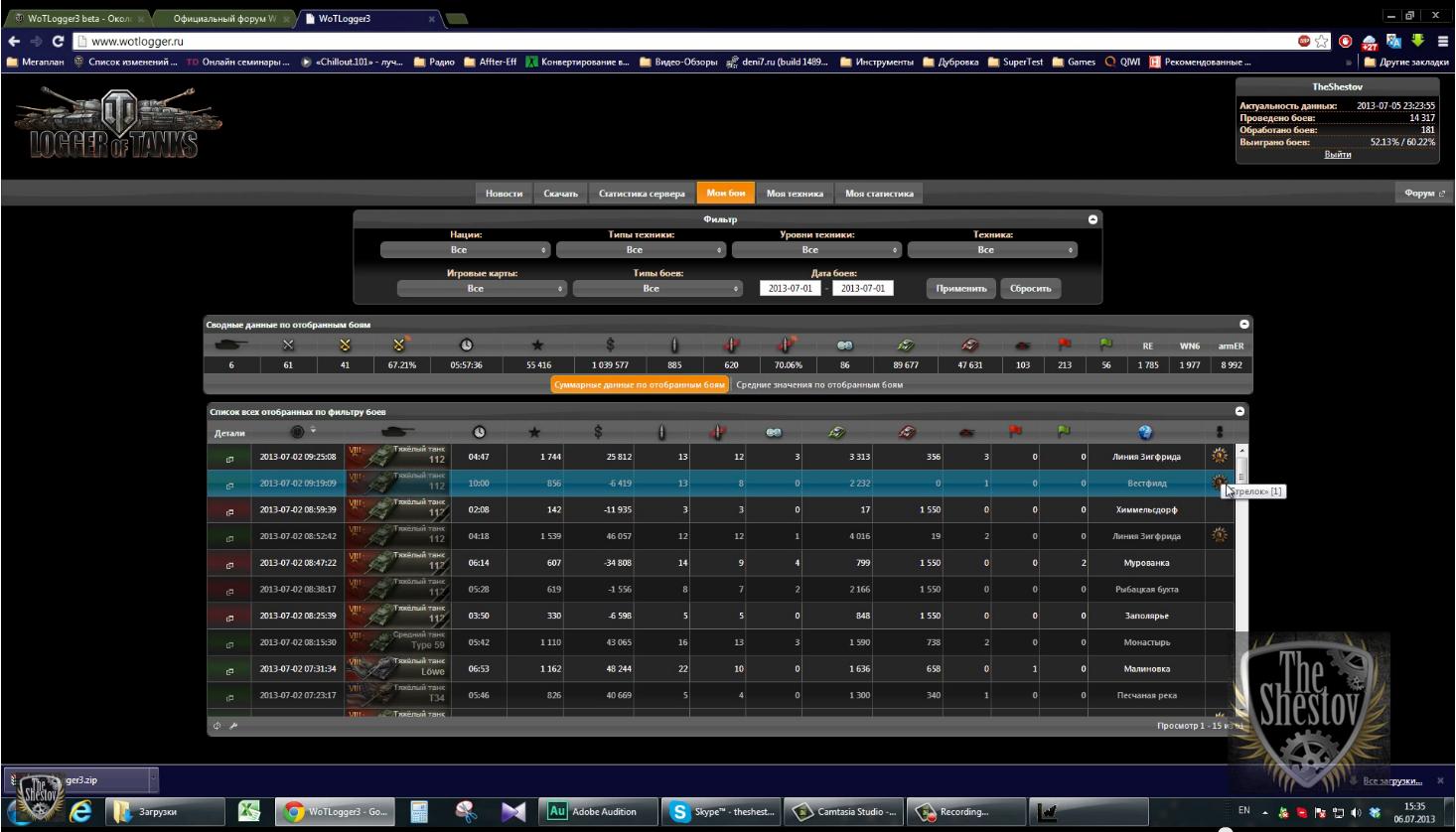Viewport: 1456px width, 832px height.
Task: Open the Типы боев dropdown
Action: (x=658, y=289)
